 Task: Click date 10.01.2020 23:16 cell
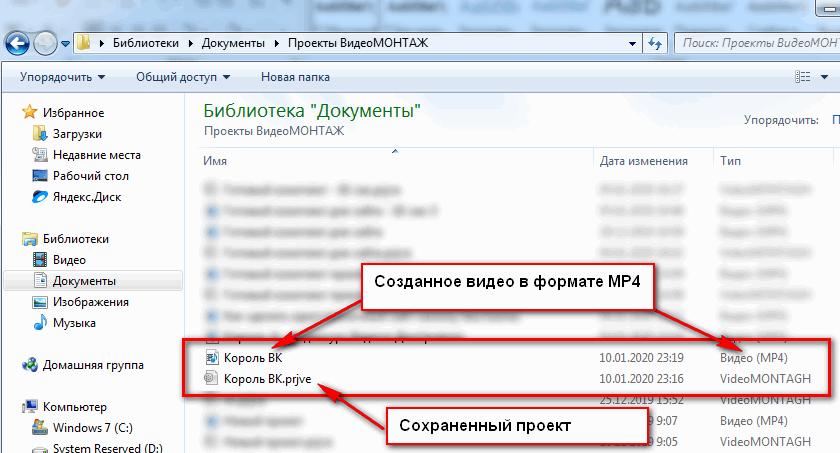641,379
